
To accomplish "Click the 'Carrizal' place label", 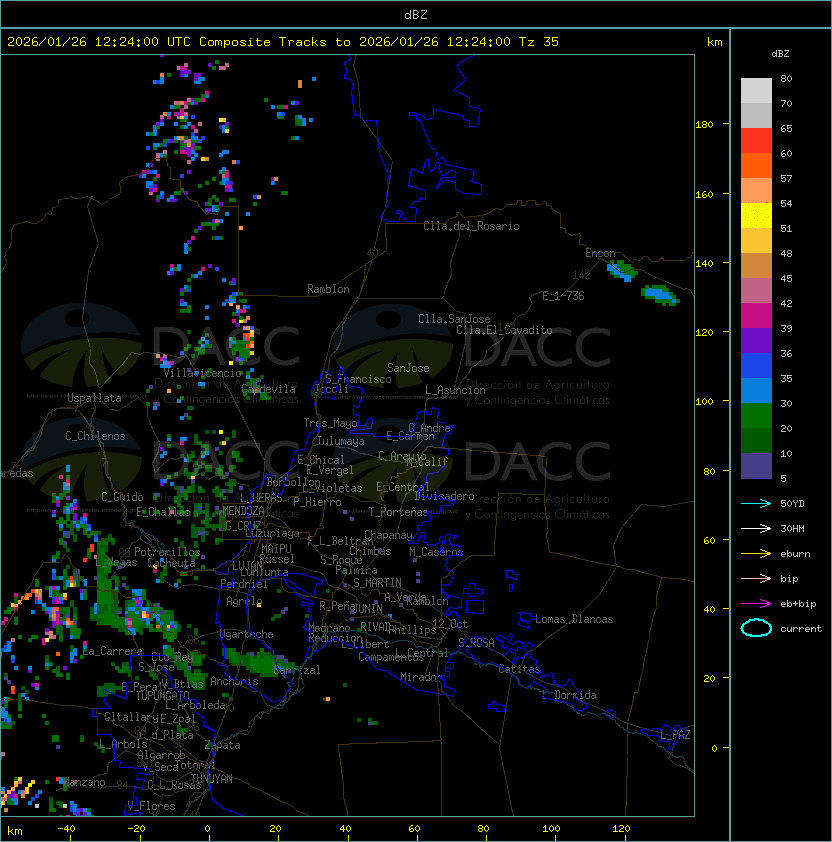I will 297,670.
